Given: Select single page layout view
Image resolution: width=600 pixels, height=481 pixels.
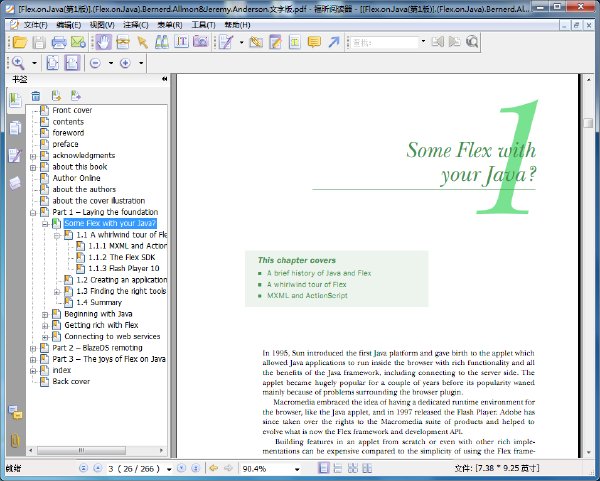Looking at the screenshot, I should pos(324,468).
